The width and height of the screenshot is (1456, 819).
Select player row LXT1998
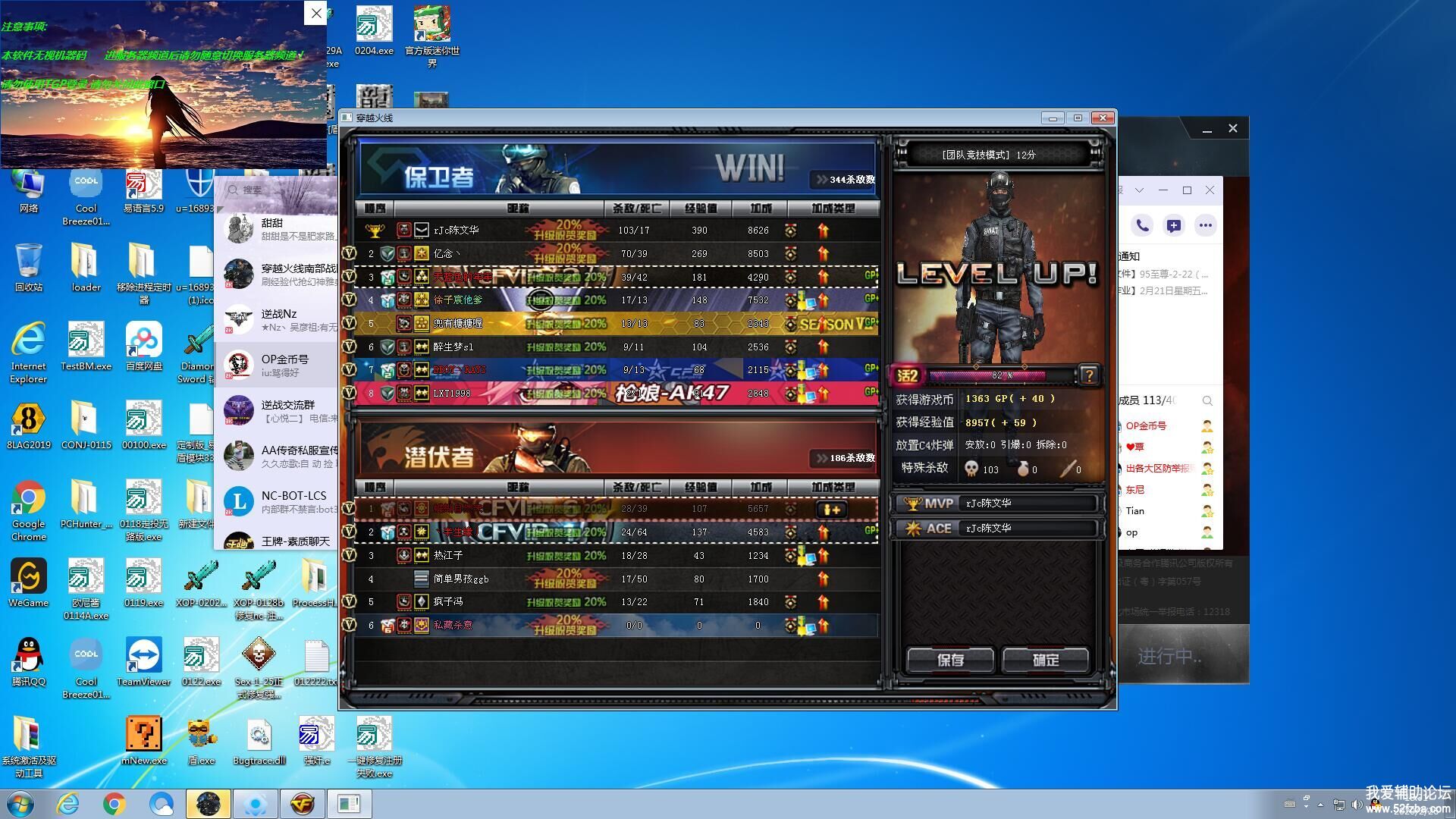(x=617, y=393)
